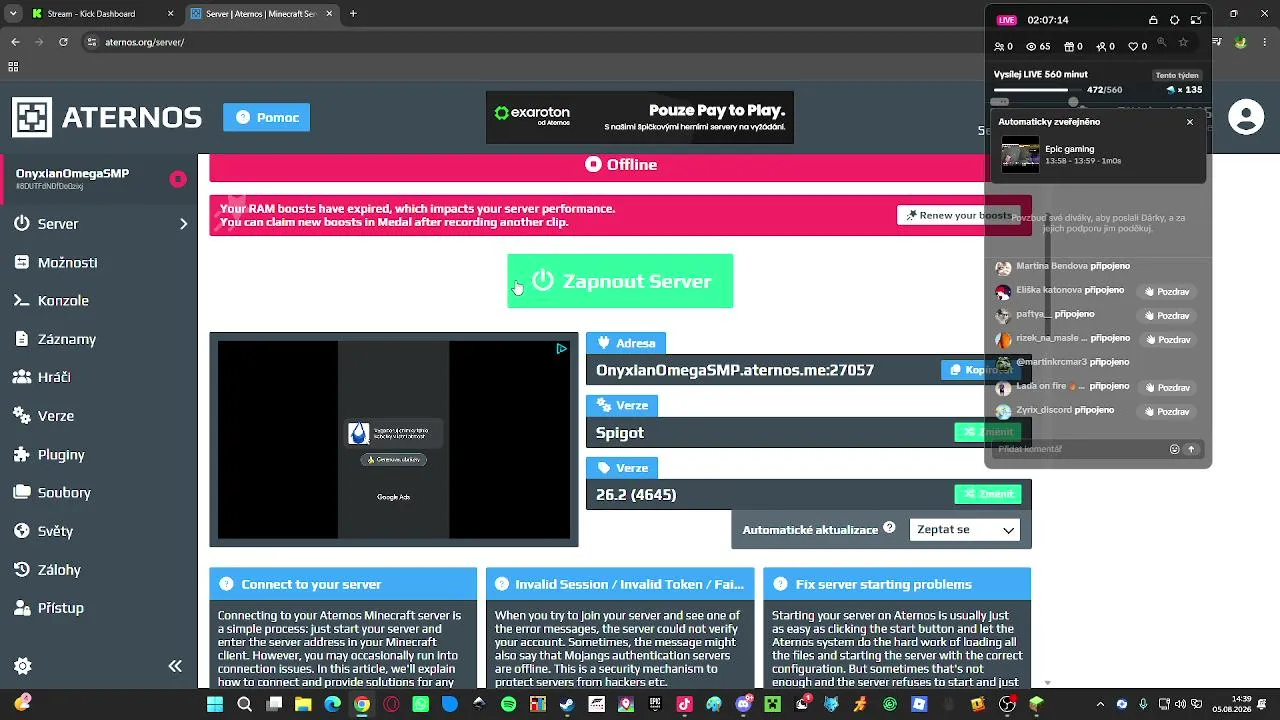Show hidden system tray icons

pyautogui.click(x=1100, y=704)
